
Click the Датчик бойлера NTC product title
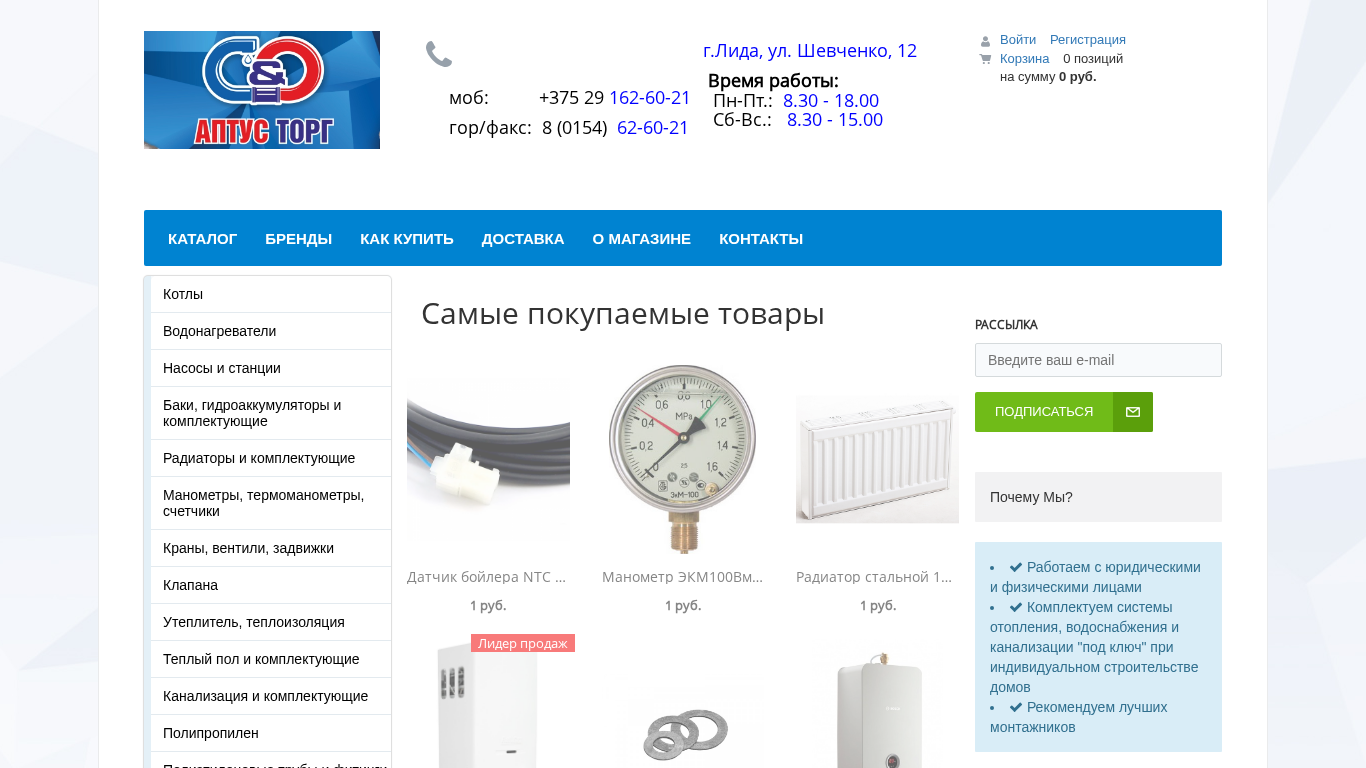(x=487, y=577)
